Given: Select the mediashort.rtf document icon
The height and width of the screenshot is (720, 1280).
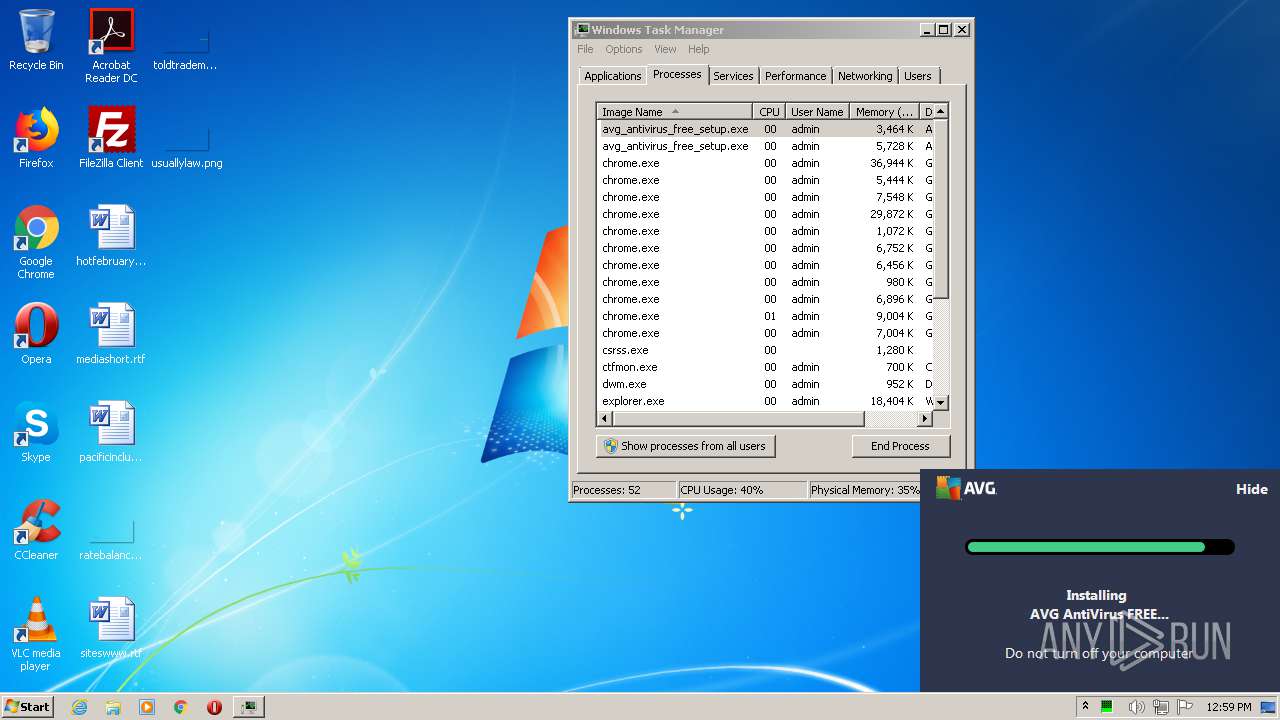Looking at the screenshot, I should (111, 334).
